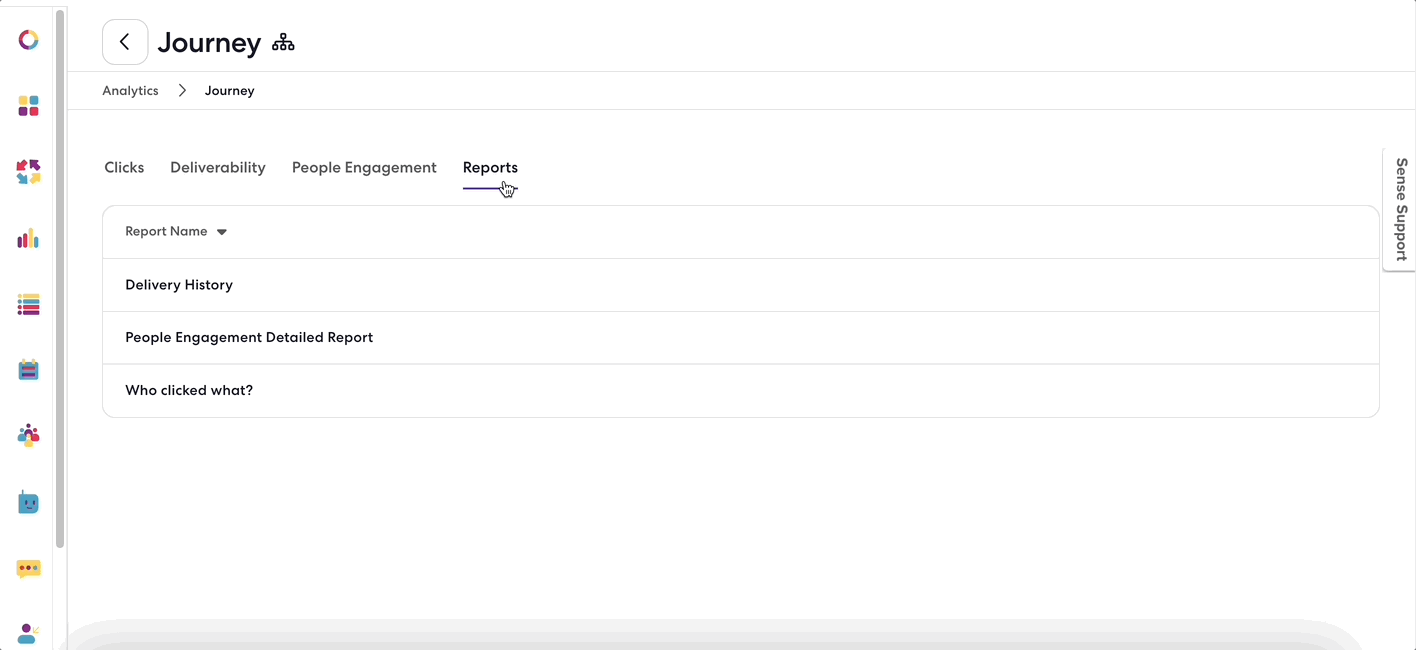Screen dimensions: 1416x650
Task: Open the four-squares dashboard icon
Action: (28, 106)
